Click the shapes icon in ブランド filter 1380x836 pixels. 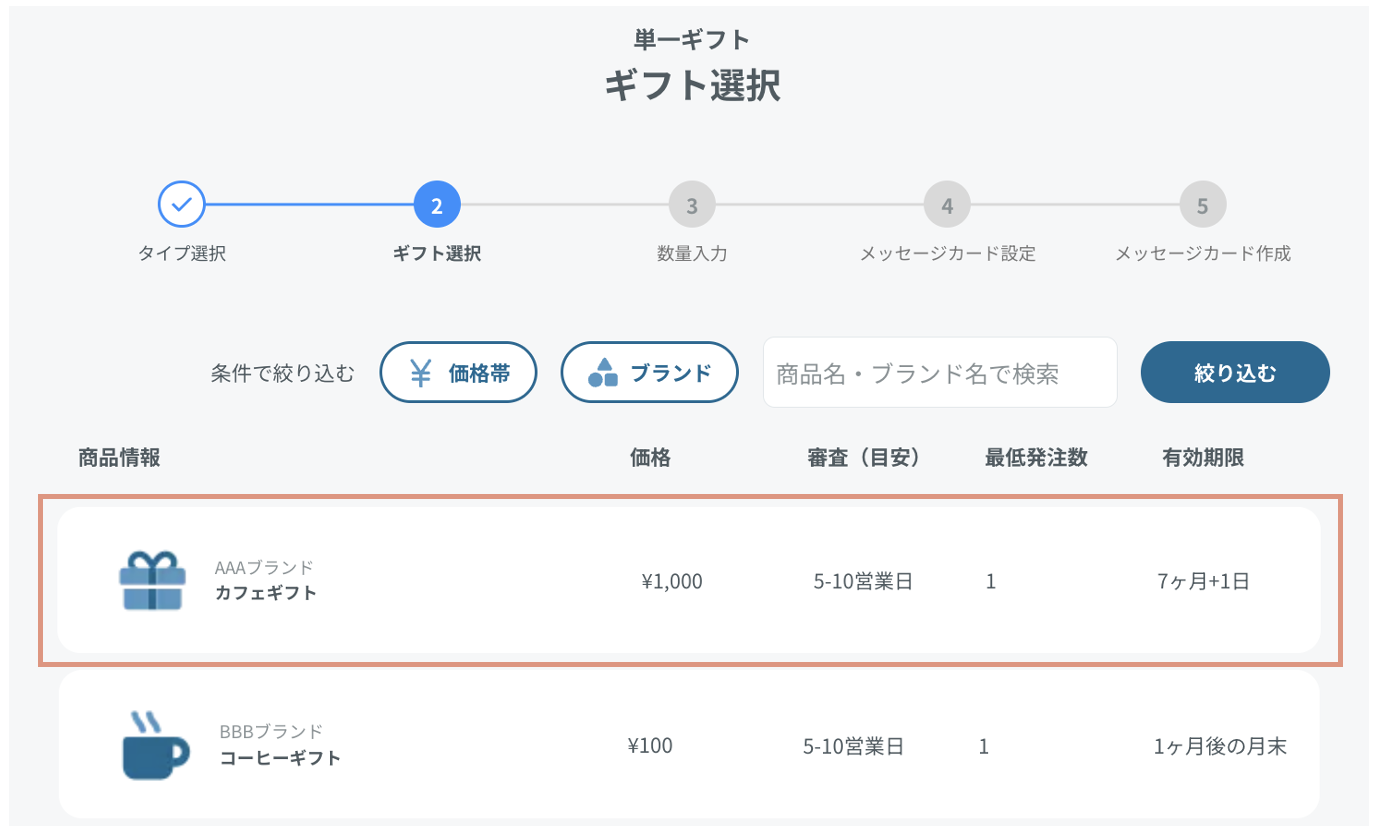click(x=602, y=373)
